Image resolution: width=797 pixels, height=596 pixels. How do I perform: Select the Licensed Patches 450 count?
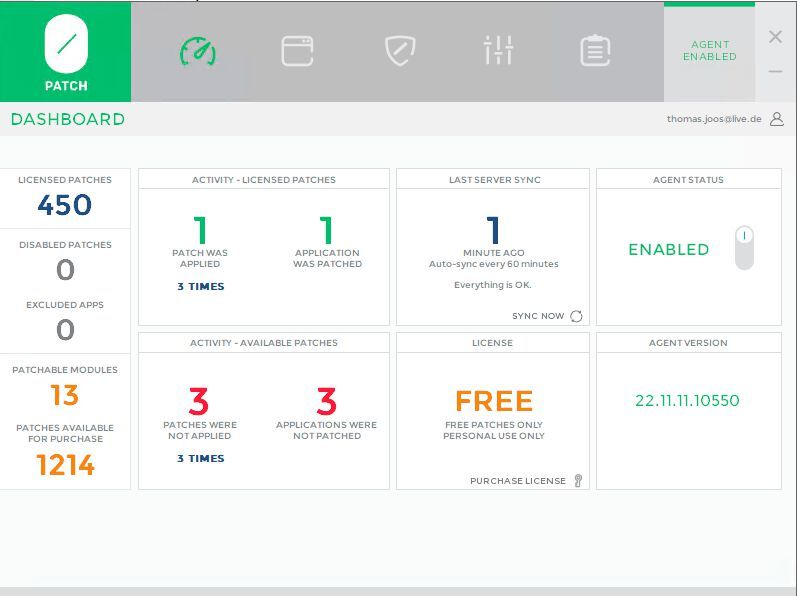65,205
